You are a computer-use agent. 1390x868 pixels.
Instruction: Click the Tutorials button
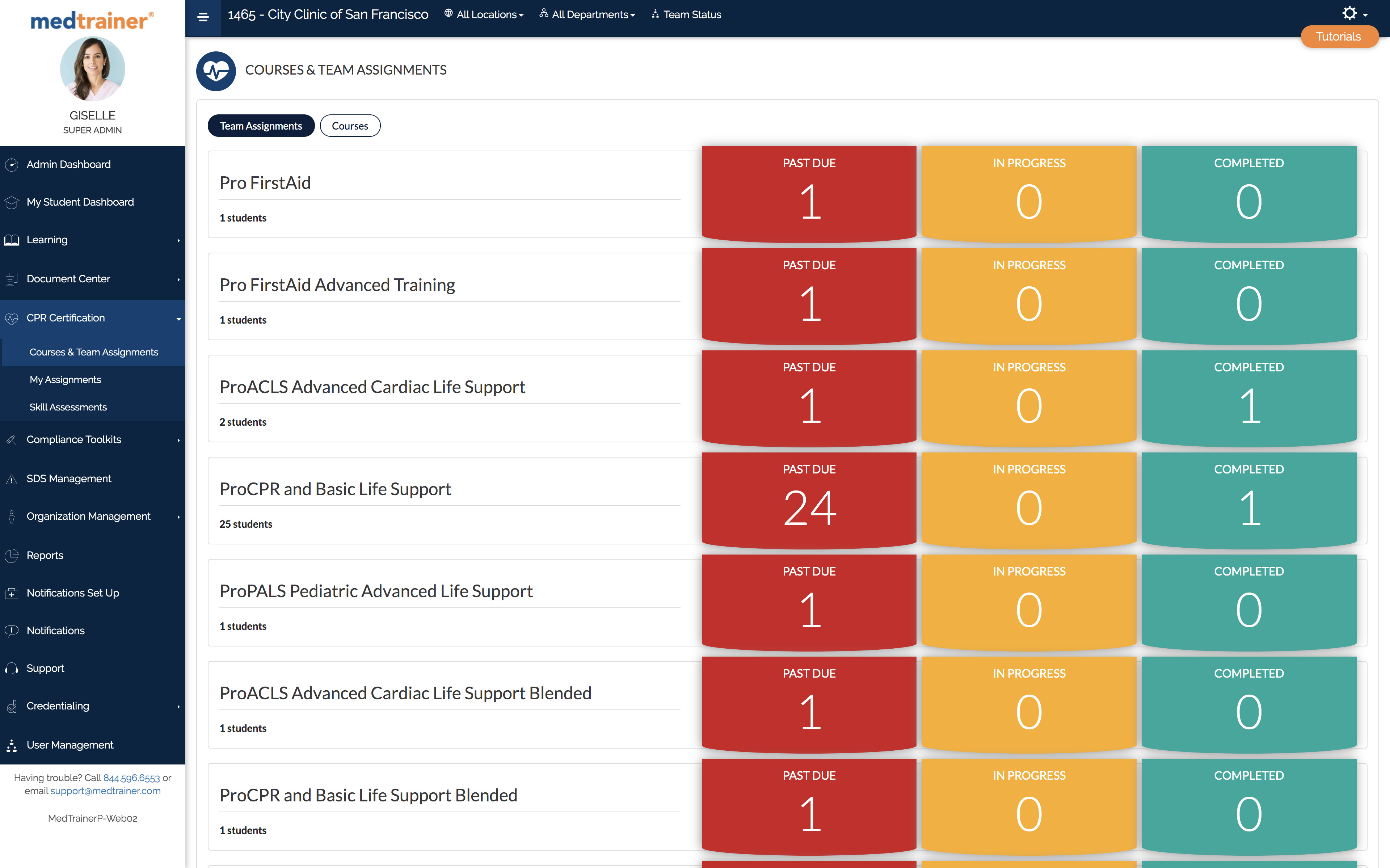click(1338, 36)
